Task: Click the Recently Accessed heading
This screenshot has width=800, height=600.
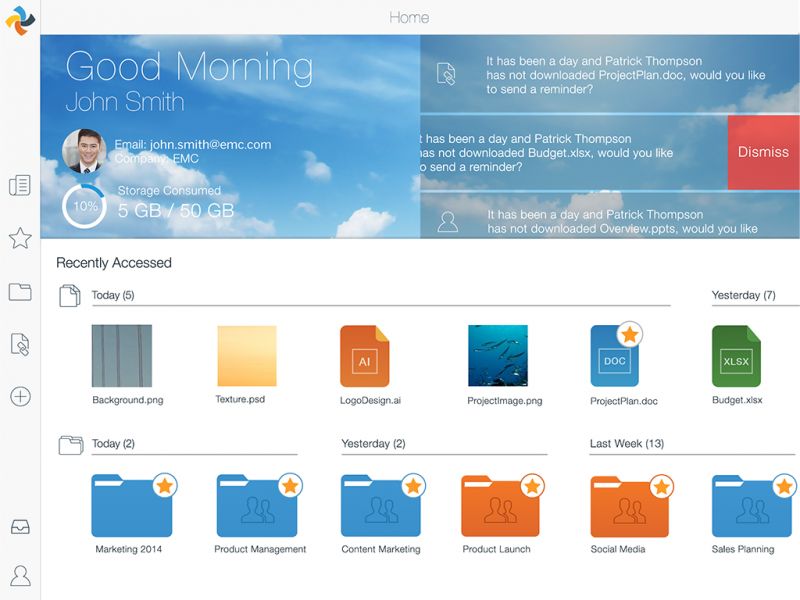Action: 114,263
